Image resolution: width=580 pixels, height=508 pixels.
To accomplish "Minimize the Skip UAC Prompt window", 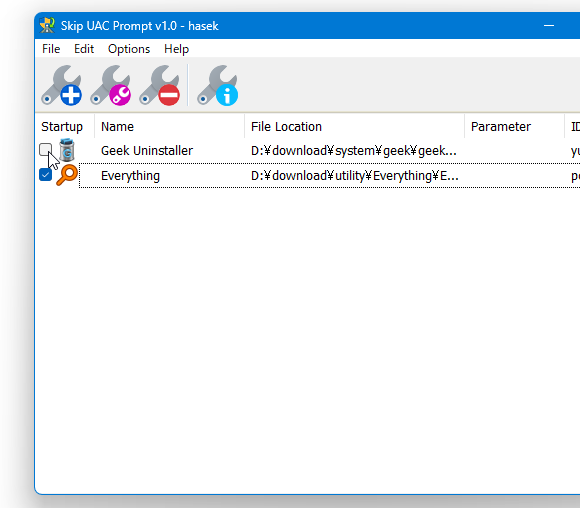I will point(549,26).
